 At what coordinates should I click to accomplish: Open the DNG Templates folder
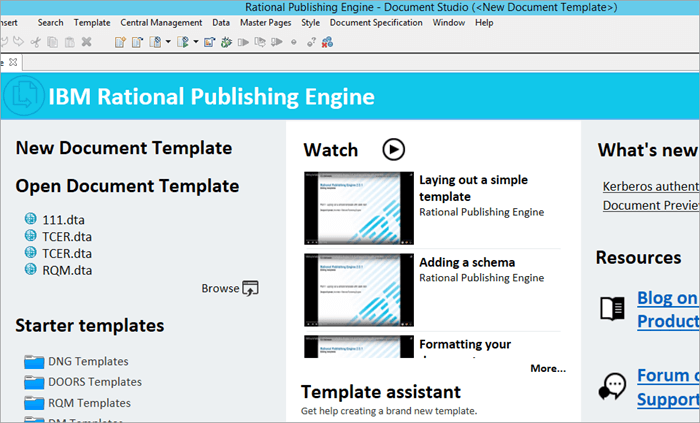coord(76,361)
